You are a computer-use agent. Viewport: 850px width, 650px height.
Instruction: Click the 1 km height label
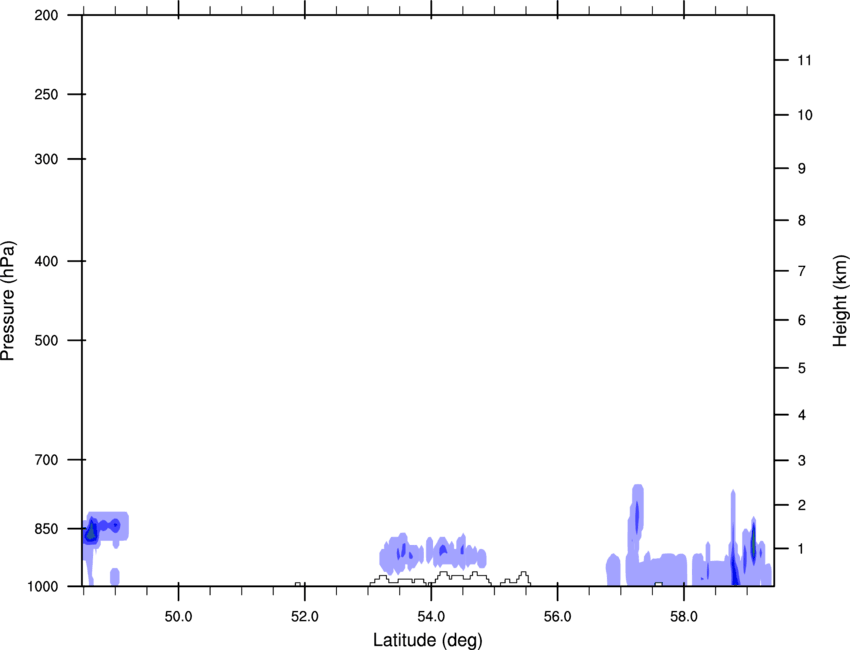tap(802, 549)
